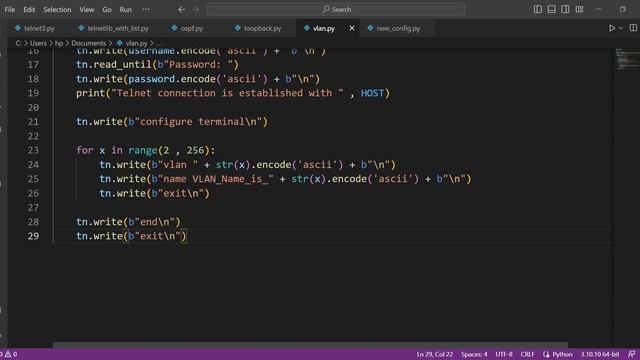Click the Users breadcrumb
This screenshot has width=640, height=360.
pyautogui.click(x=38, y=43)
